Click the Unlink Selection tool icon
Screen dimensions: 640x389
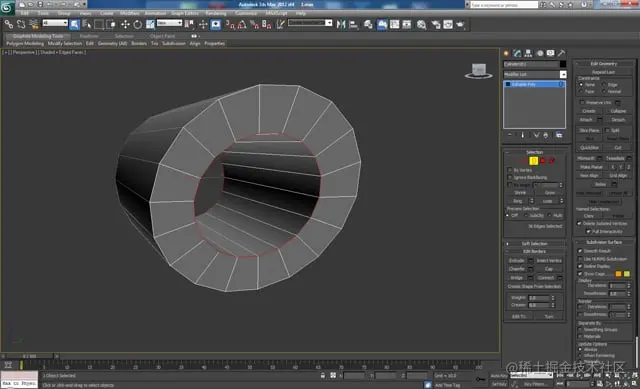21,24
